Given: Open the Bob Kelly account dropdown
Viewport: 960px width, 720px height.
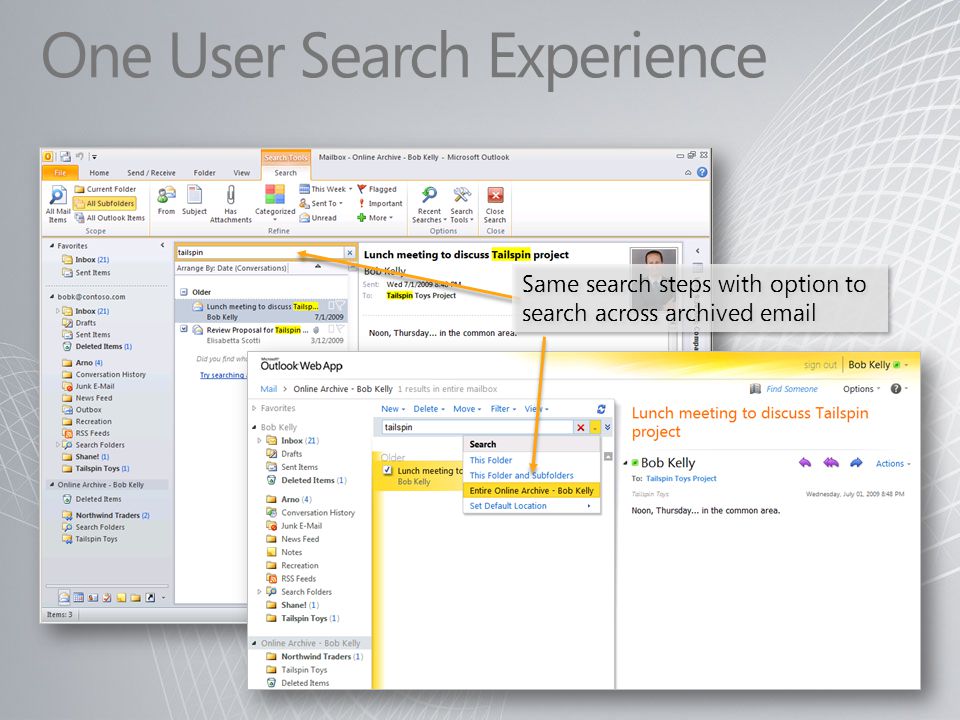Looking at the screenshot, I should pyautogui.click(x=877, y=365).
